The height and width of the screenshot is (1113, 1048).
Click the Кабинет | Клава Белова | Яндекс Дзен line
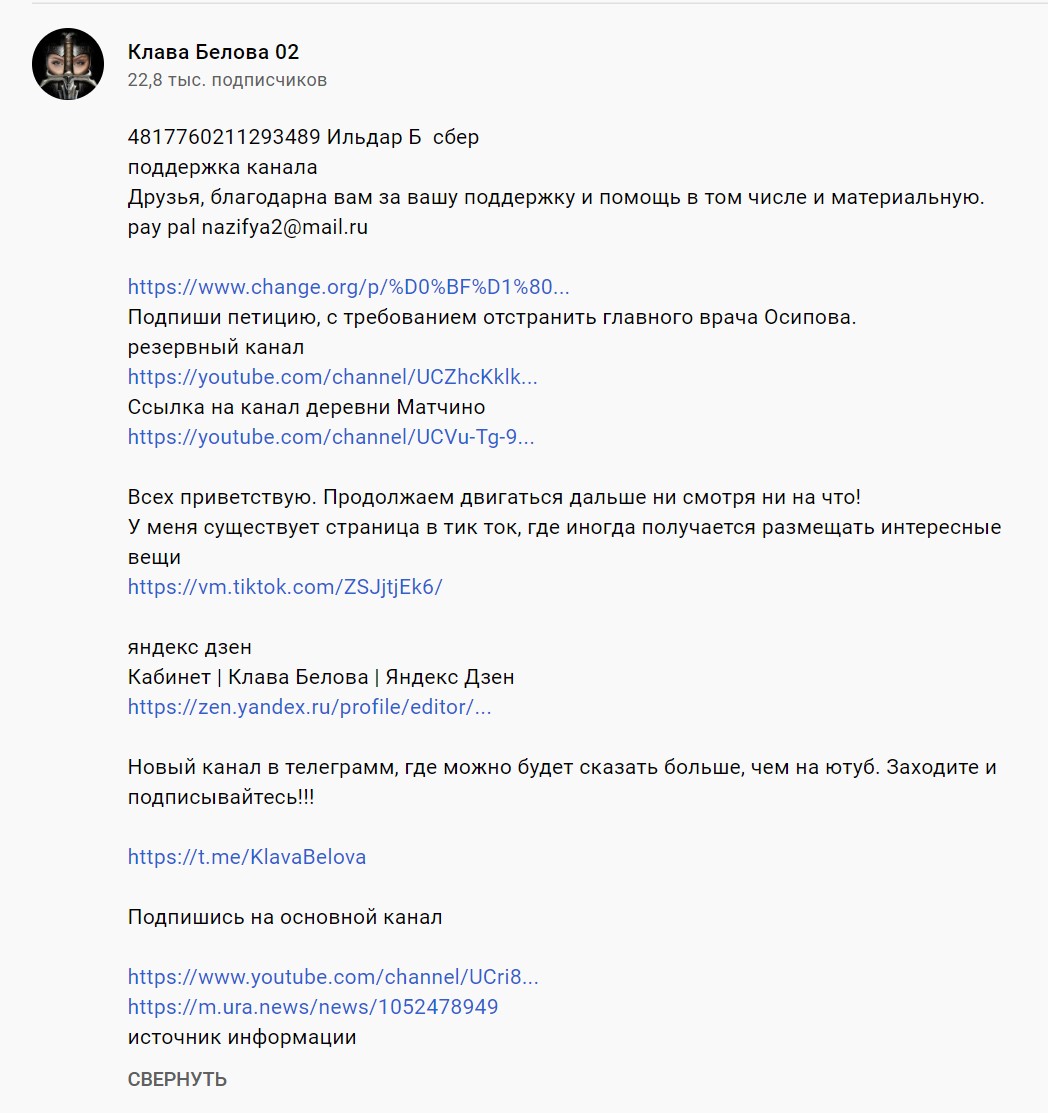(x=321, y=677)
